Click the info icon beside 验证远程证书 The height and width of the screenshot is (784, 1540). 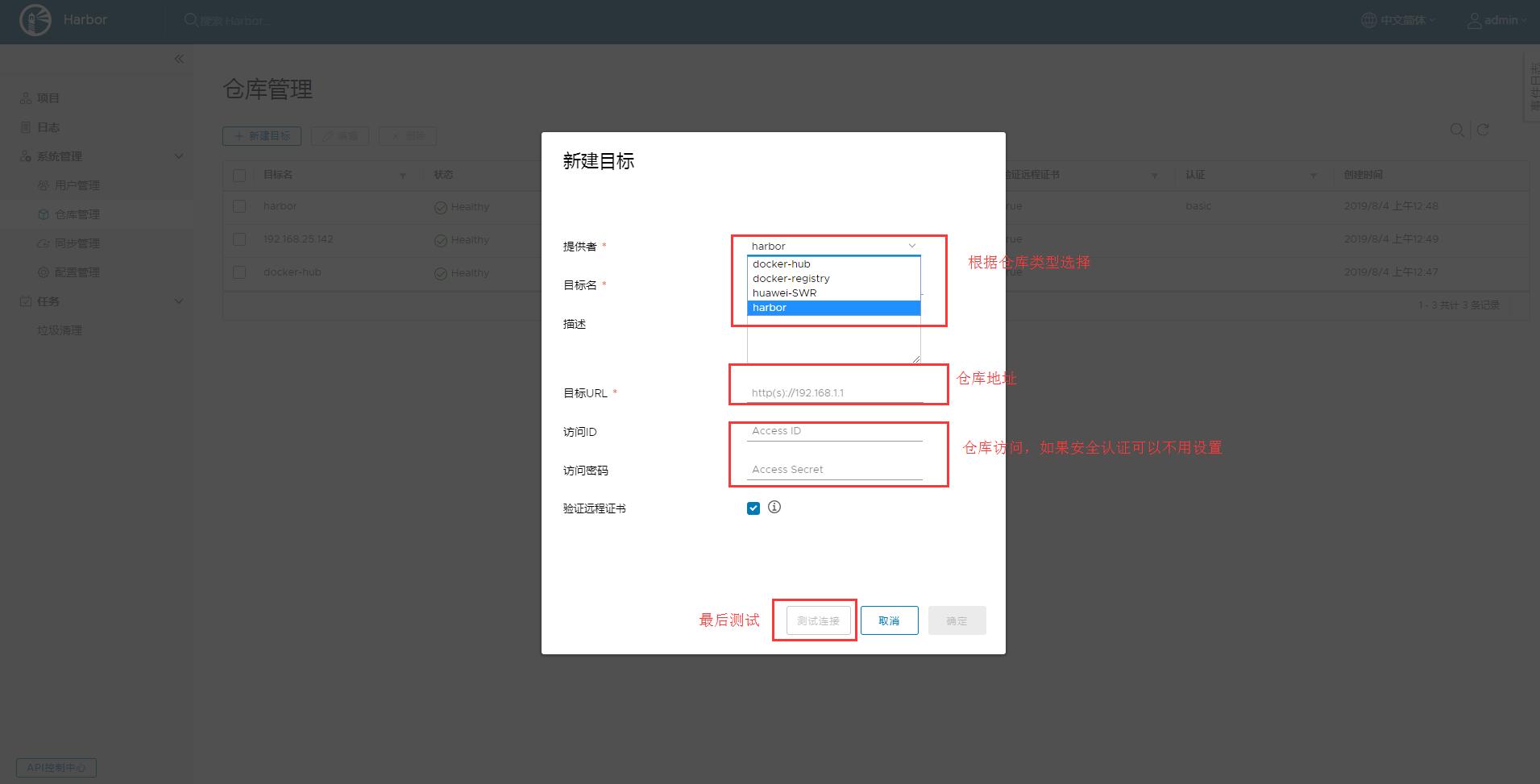[x=774, y=507]
